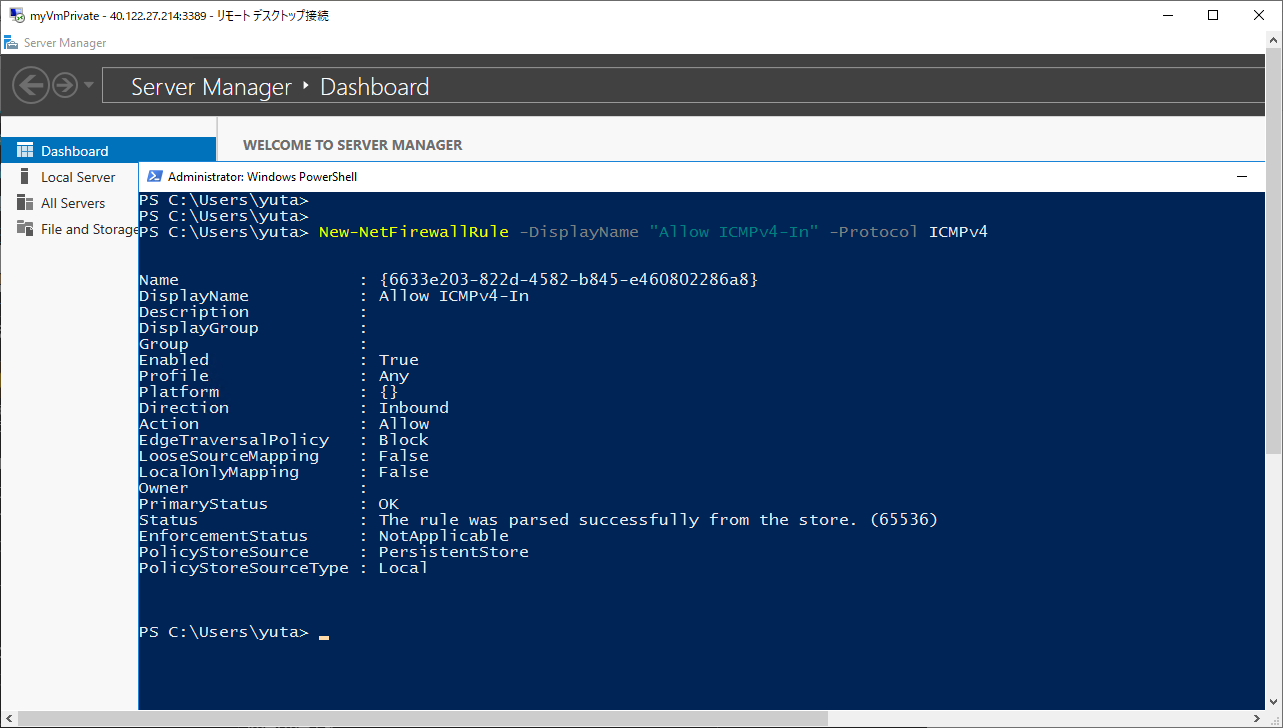The image size is (1283, 728).
Task: Open File and Storage Services item
Action: tap(89, 229)
